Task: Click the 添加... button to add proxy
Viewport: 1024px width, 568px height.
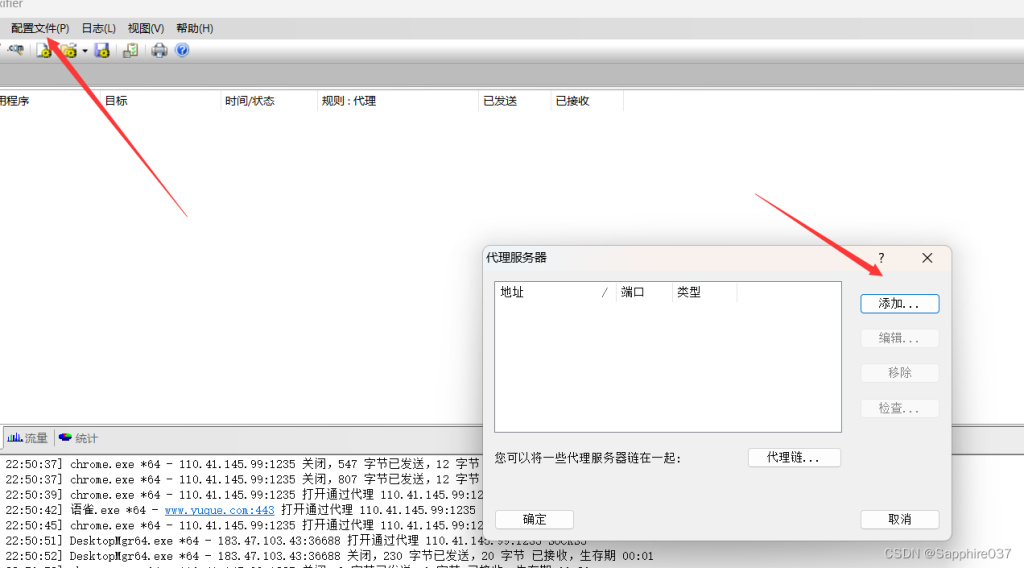Action: pyautogui.click(x=899, y=303)
